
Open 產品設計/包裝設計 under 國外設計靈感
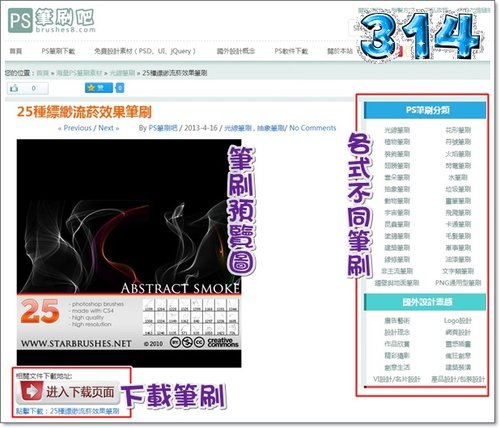[x=458, y=379]
